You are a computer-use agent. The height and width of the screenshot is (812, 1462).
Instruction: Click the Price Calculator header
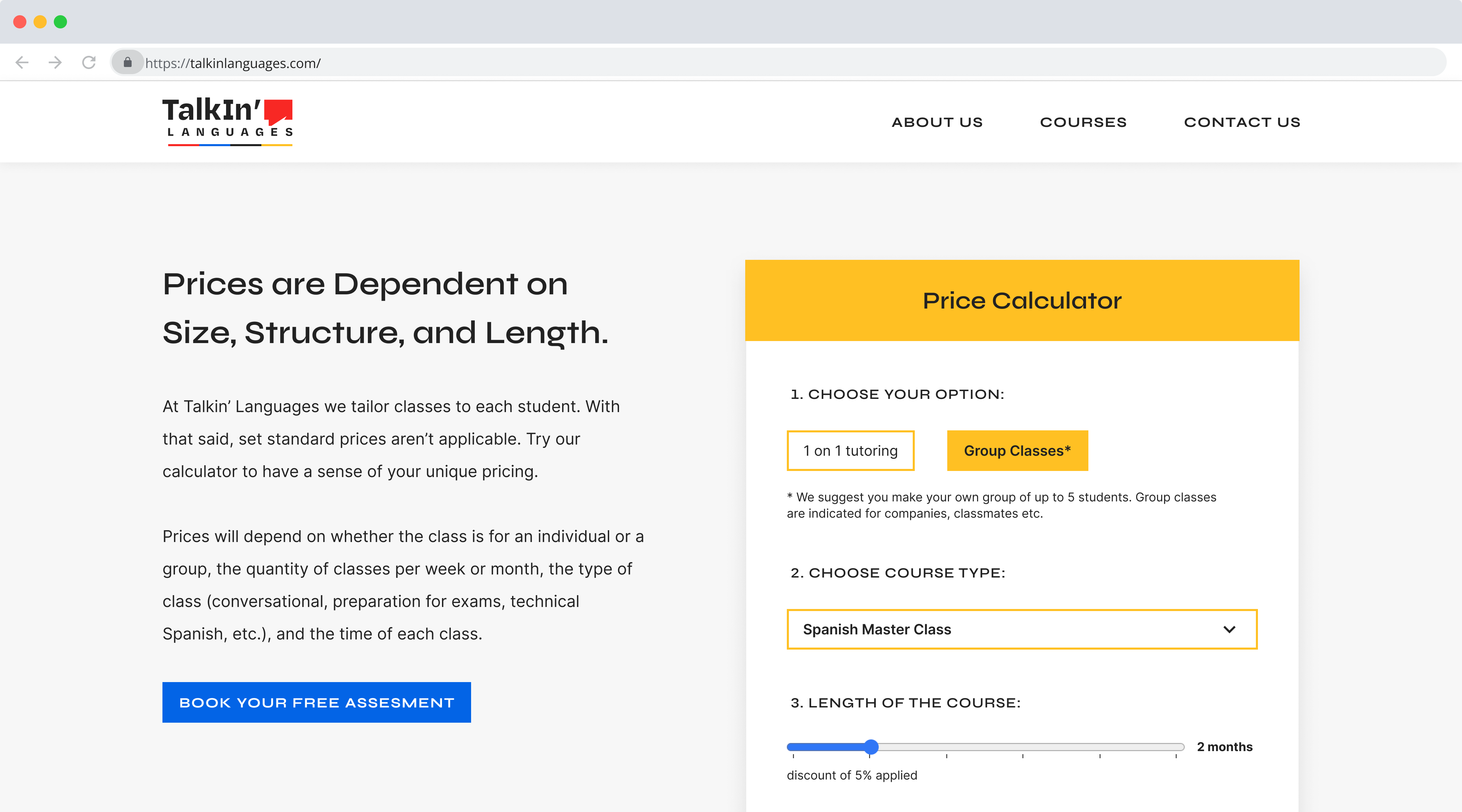(x=1022, y=300)
